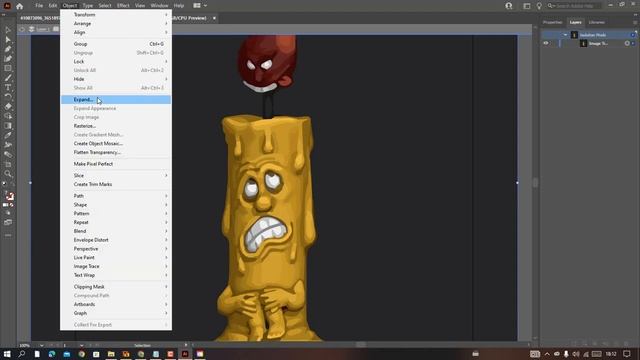Open Edit Toolbar three-dots button
Viewport: 640px width, 360px height.
[x=8, y=236]
